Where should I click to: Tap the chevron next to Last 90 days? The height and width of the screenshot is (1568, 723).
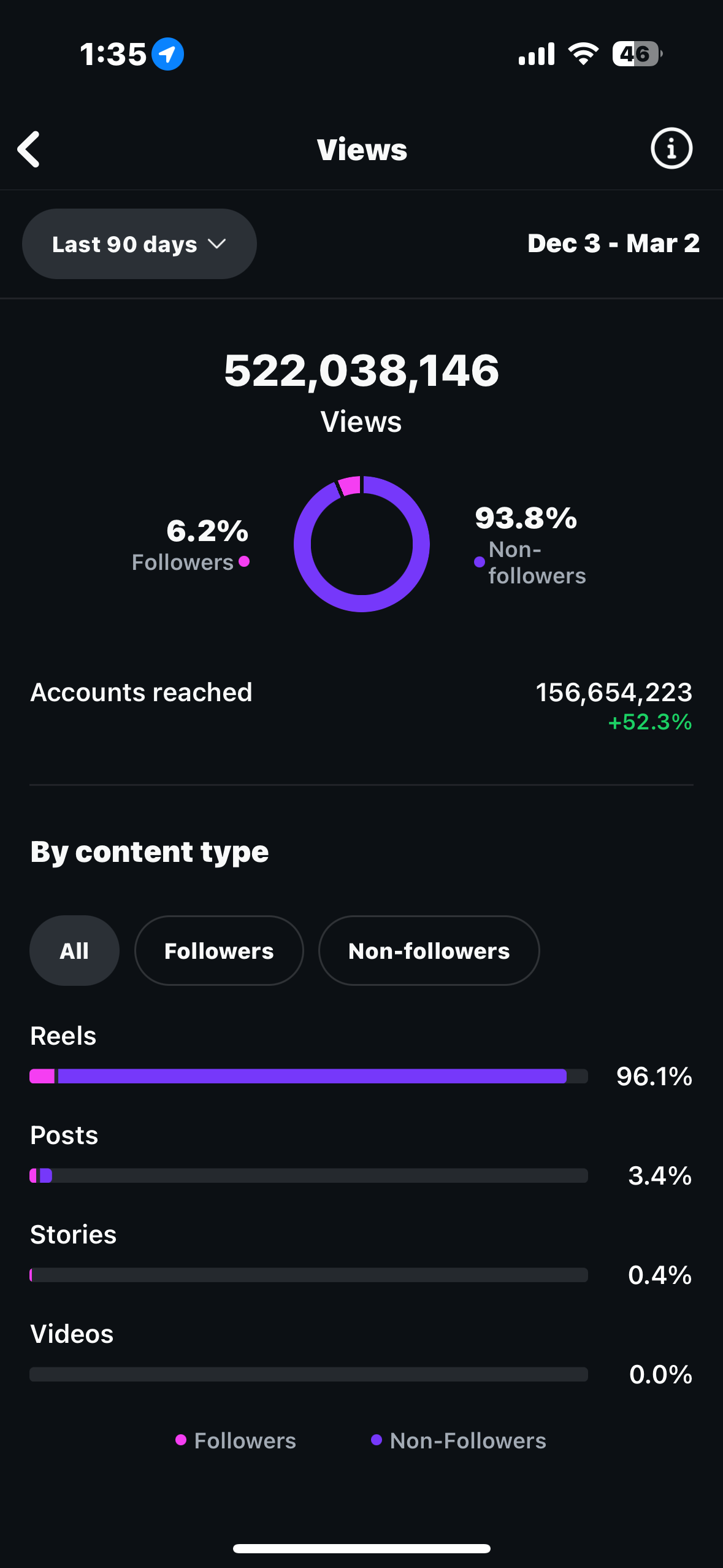[217, 244]
